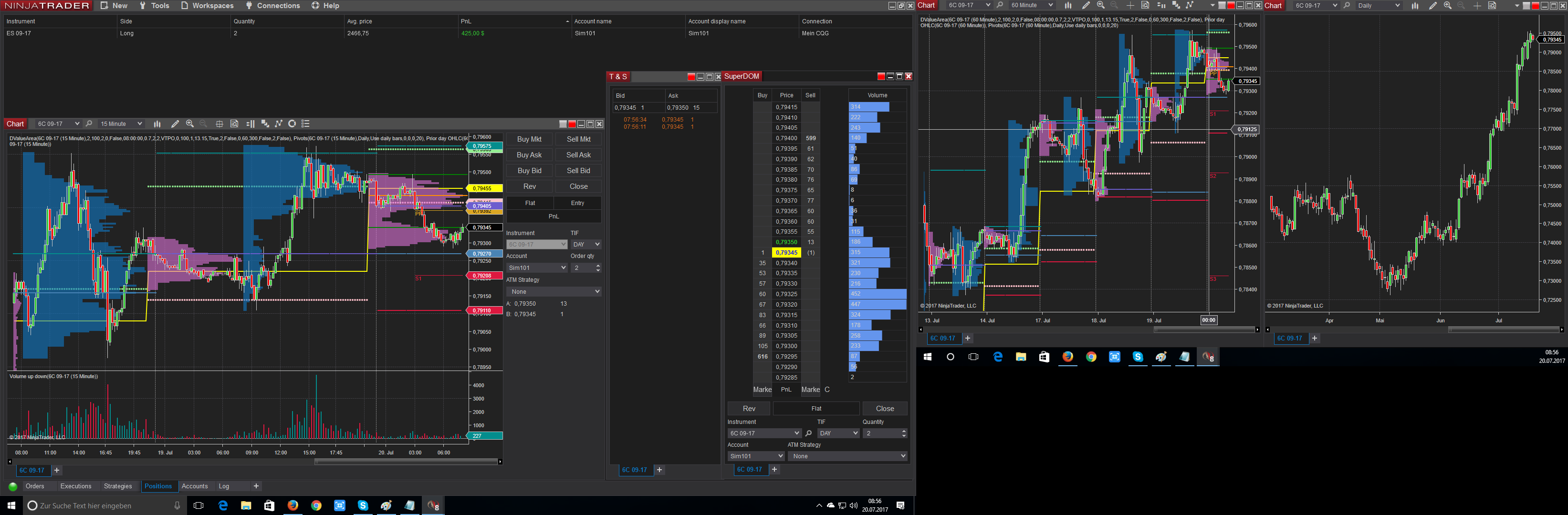Screen dimensions: 1568x515
Task: Expand toolbar overflow arrow in Daily chart
Action: pos(1516,5)
